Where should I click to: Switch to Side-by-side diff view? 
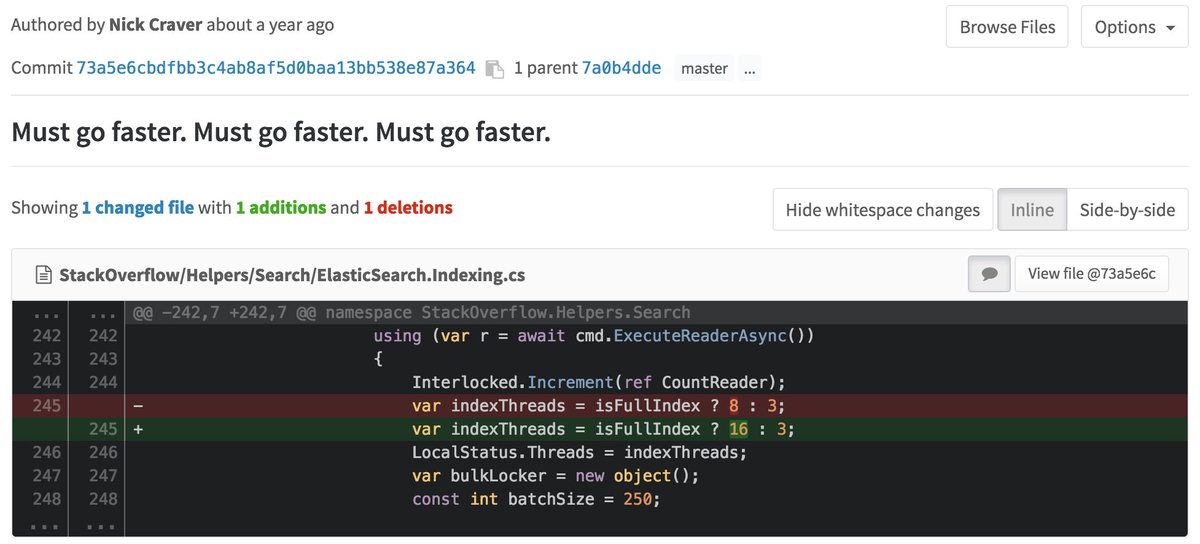[x=1127, y=210]
